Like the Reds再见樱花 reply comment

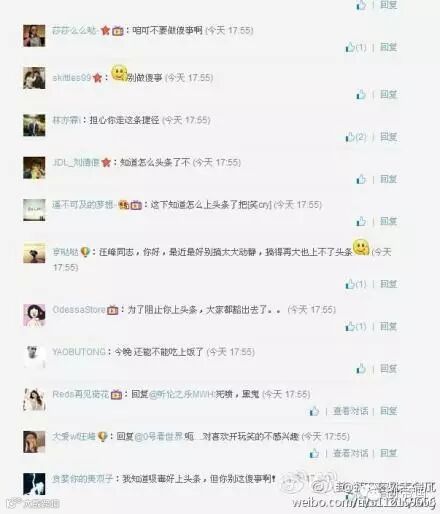[x=314, y=411]
